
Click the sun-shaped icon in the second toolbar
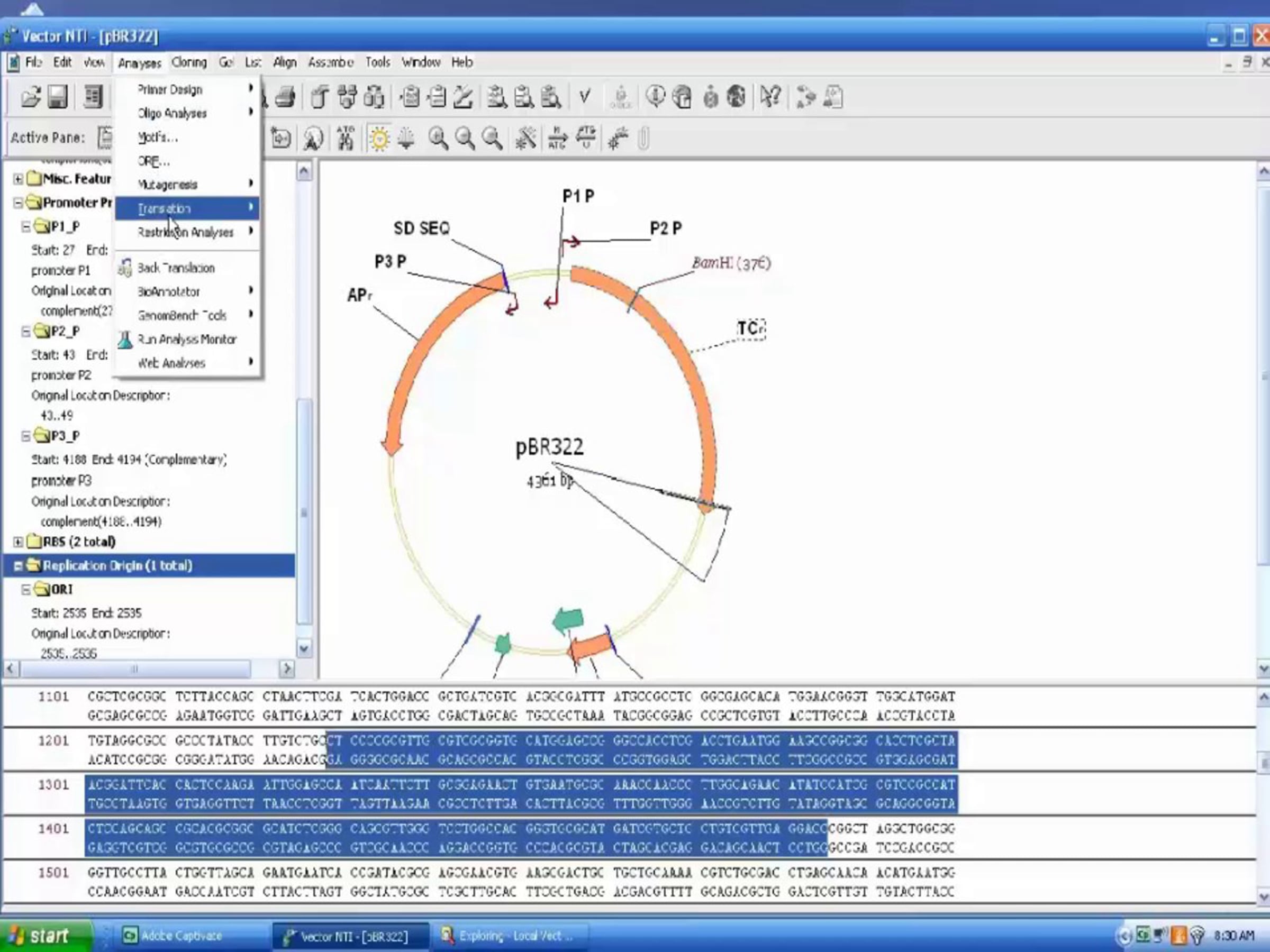pyautogui.click(x=379, y=138)
